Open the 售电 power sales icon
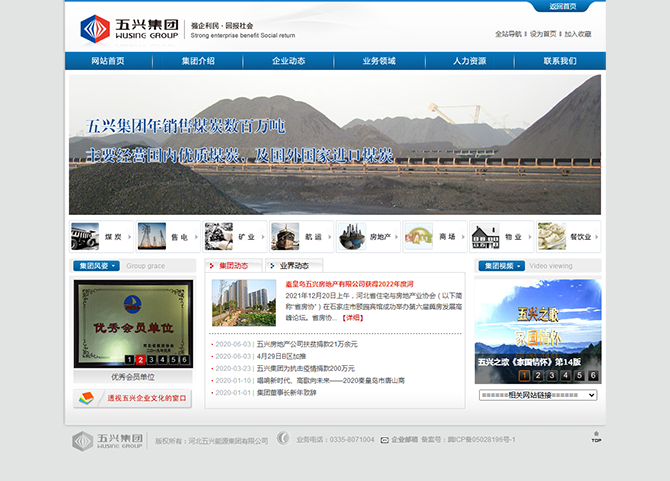This screenshot has height=481, width=670. click(151, 236)
